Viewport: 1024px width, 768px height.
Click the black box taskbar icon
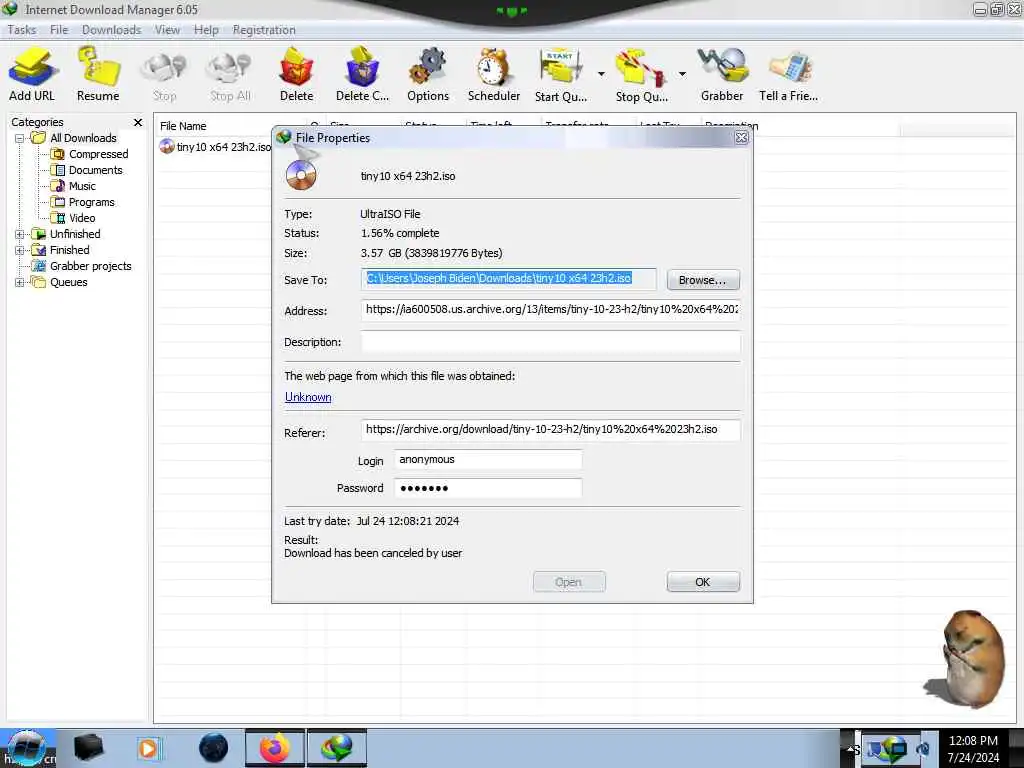pos(88,748)
